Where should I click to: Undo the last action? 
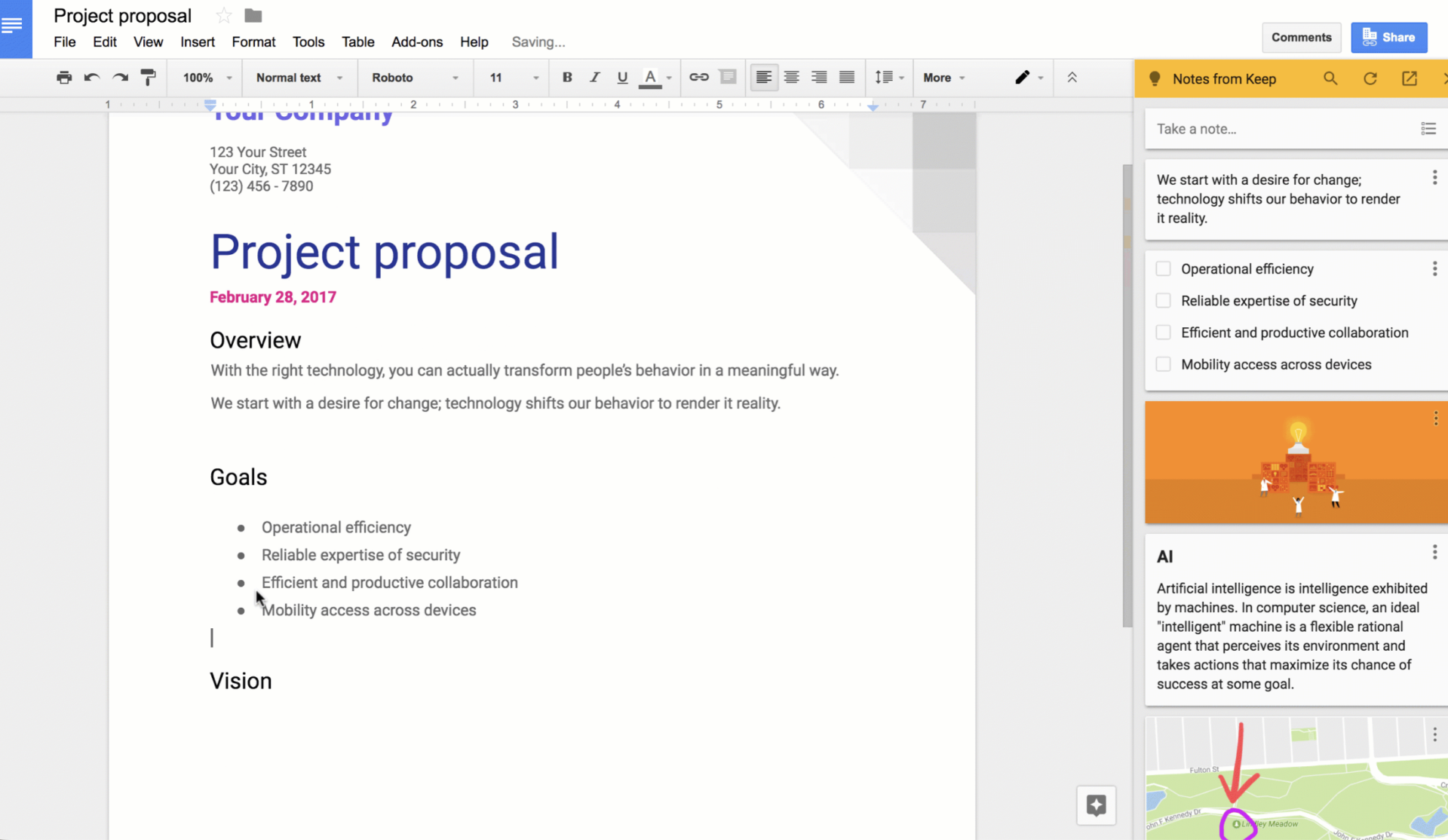click(92, 78)
